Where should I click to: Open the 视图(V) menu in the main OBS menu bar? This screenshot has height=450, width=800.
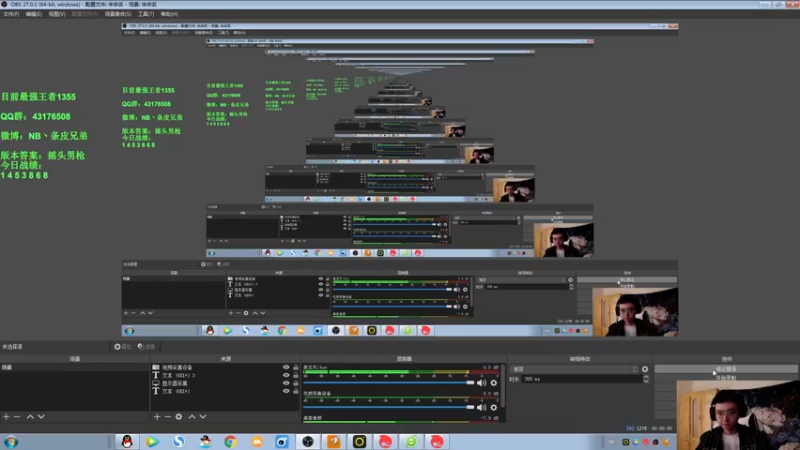click(57, 14)
